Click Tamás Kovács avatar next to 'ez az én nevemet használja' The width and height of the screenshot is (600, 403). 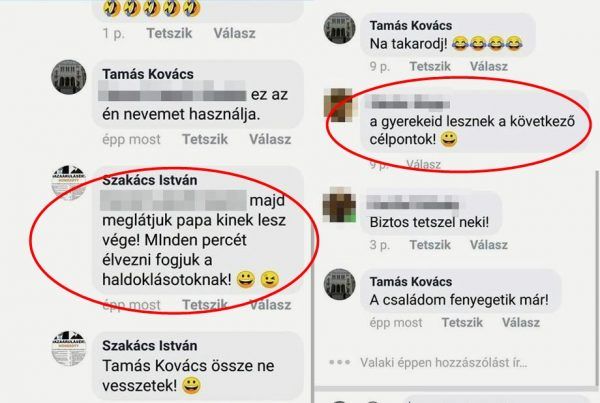click(x=69, y=77)
